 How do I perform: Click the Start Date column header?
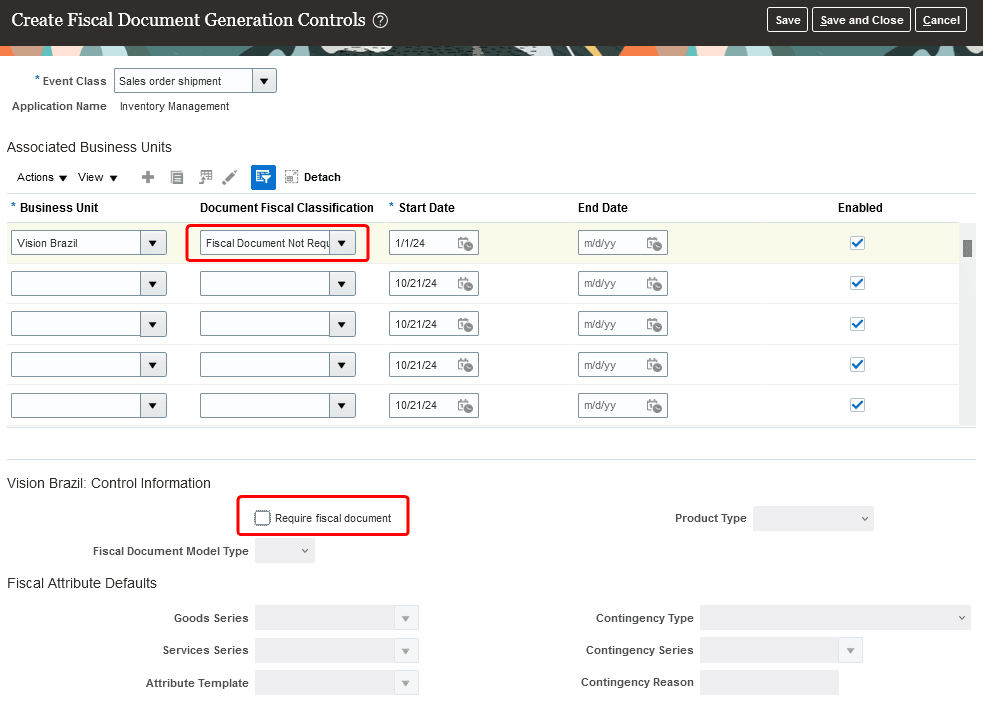point(426,207)
